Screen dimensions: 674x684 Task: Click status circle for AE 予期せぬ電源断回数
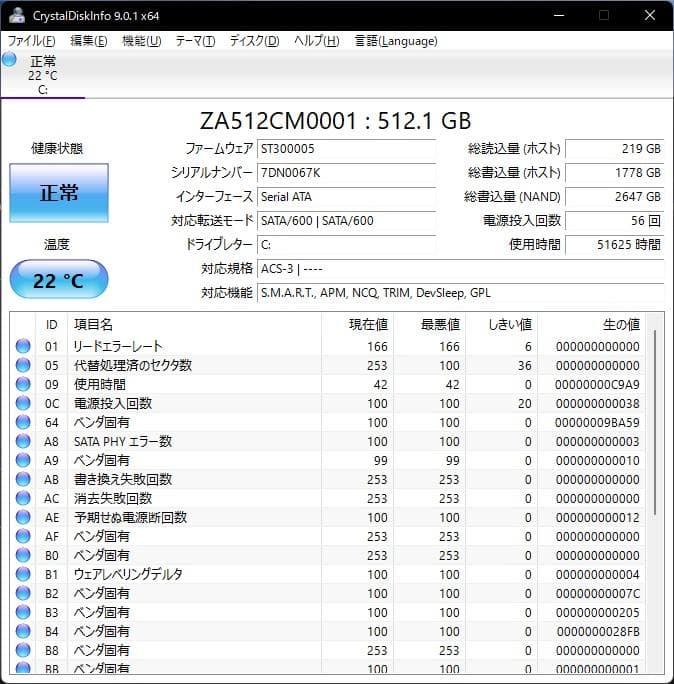[x=23, y=517]
